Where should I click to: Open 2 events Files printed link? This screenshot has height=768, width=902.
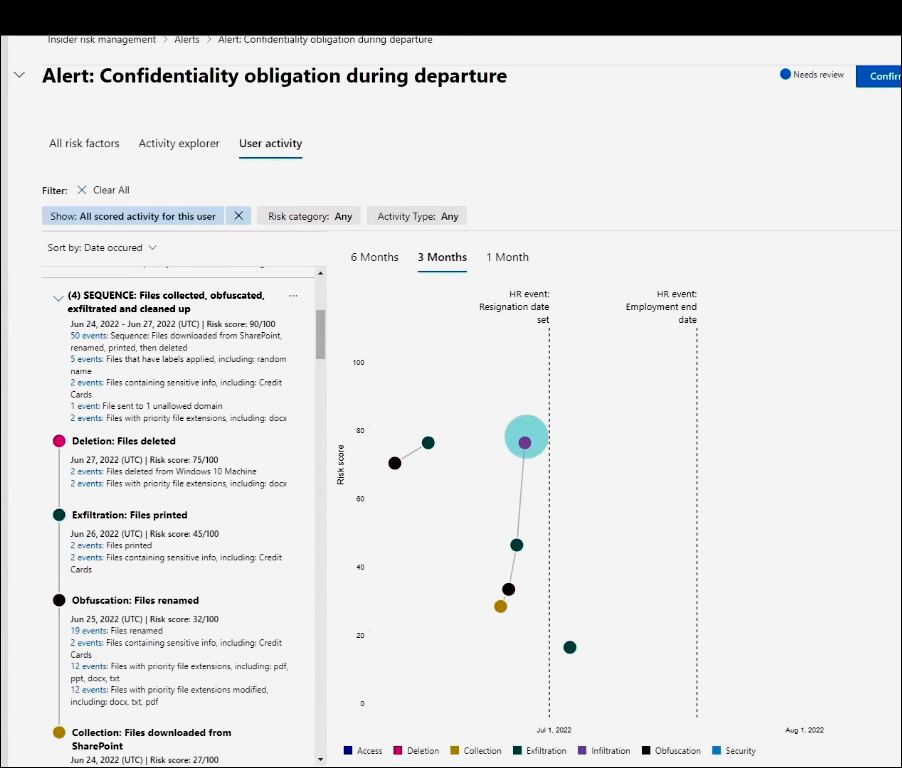tap(87, 545)
